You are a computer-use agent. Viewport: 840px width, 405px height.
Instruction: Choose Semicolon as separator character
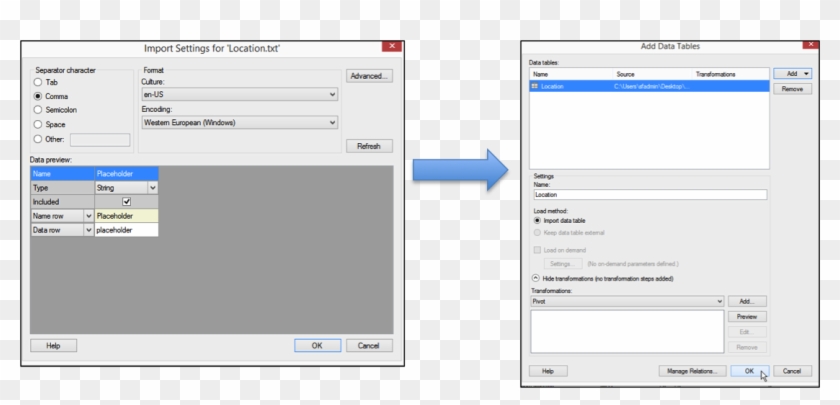39,110
